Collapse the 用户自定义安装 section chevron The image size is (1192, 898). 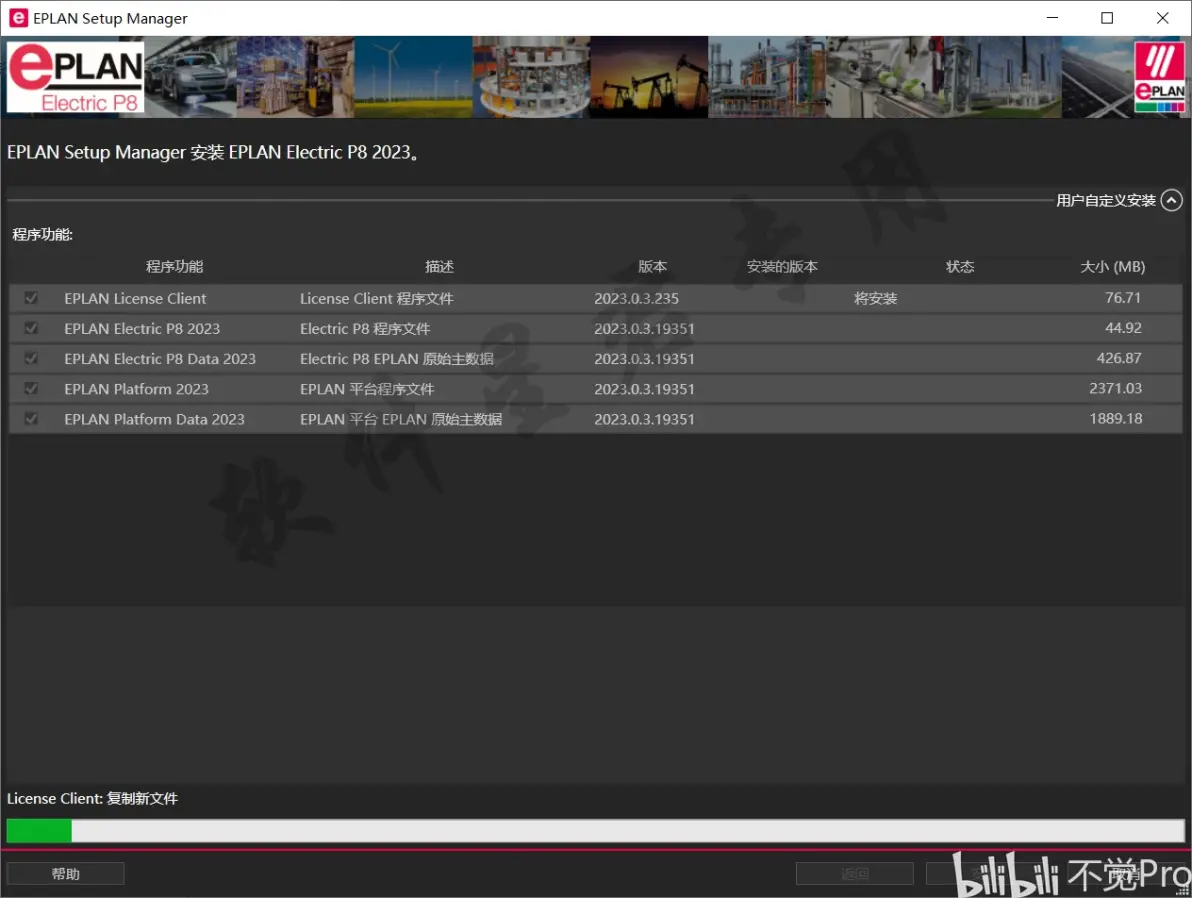click(x=1171, y=200)
